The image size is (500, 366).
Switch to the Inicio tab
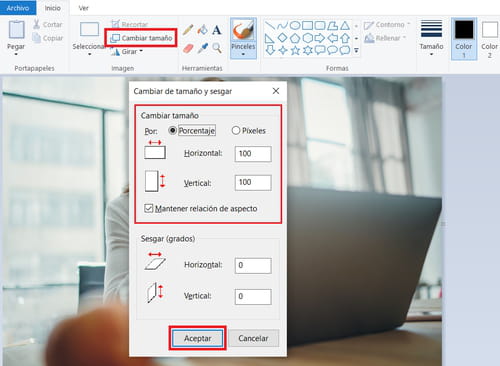pyautogui.click(x=53, y=8)
